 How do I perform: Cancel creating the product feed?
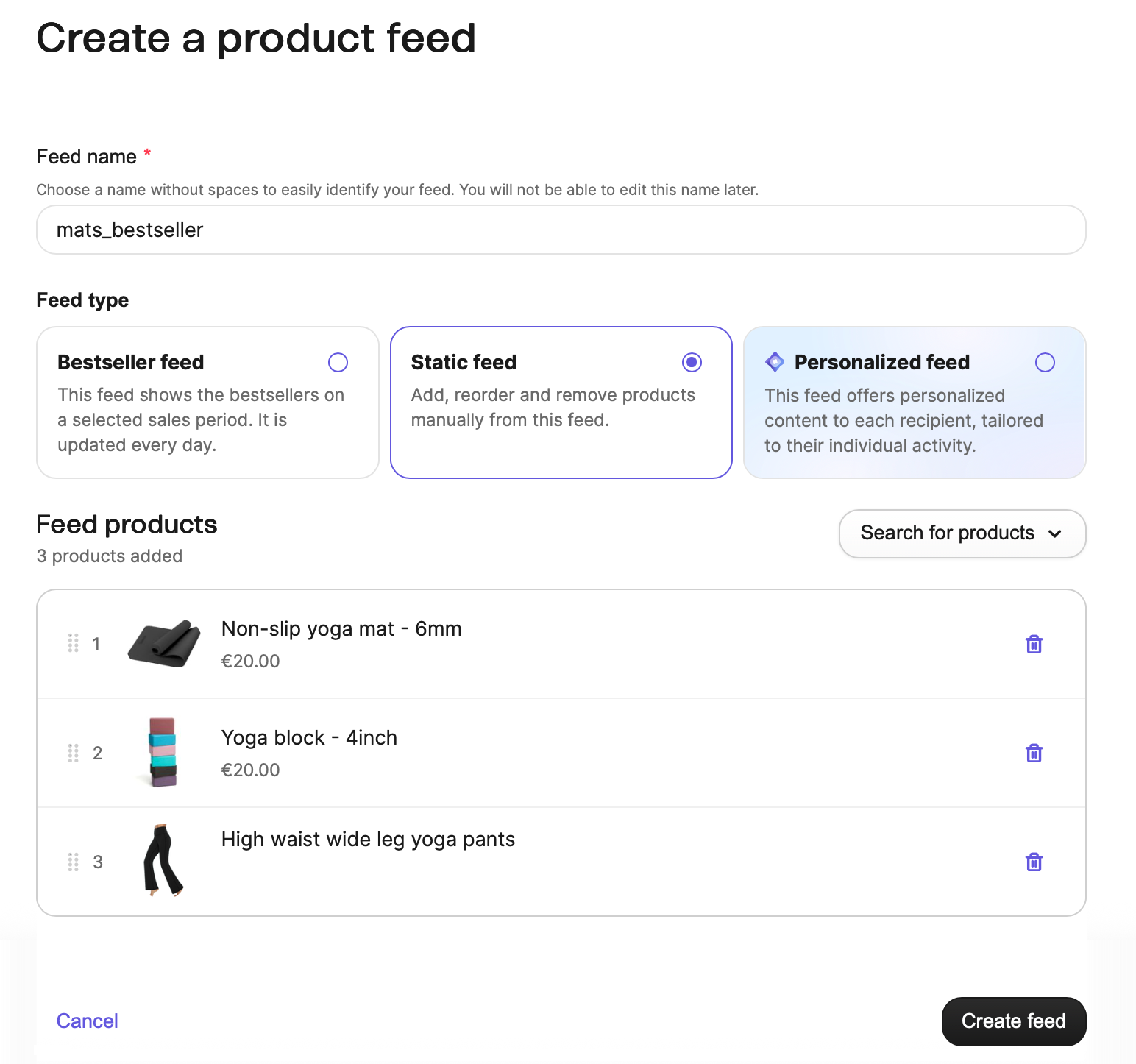(86, 1021)
